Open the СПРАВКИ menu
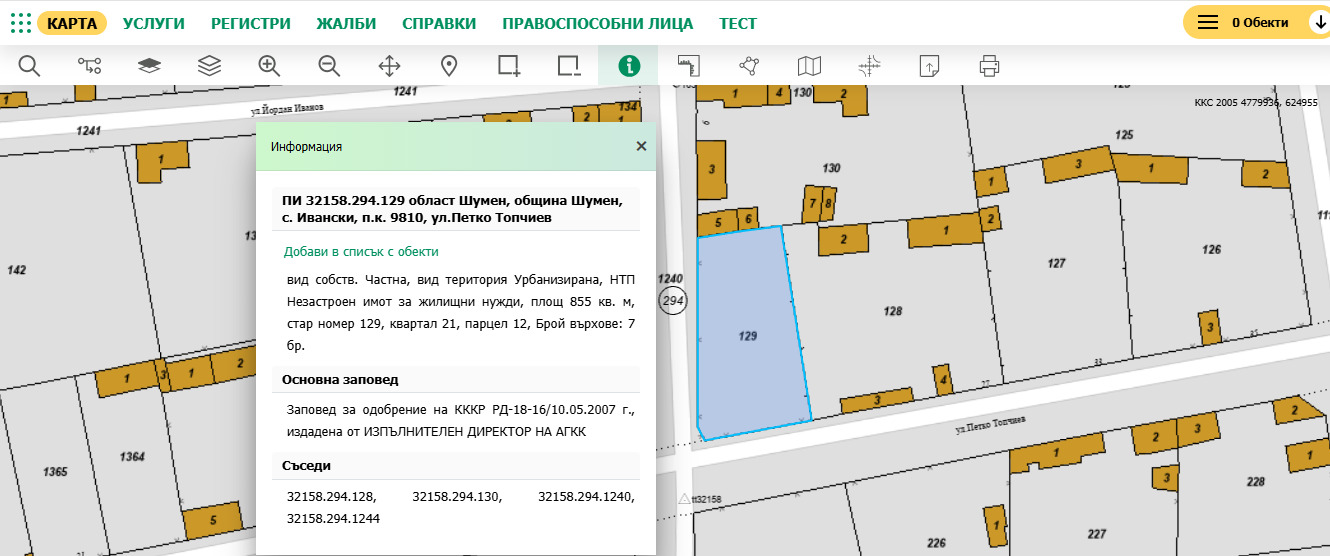 (x=439, y=23)
